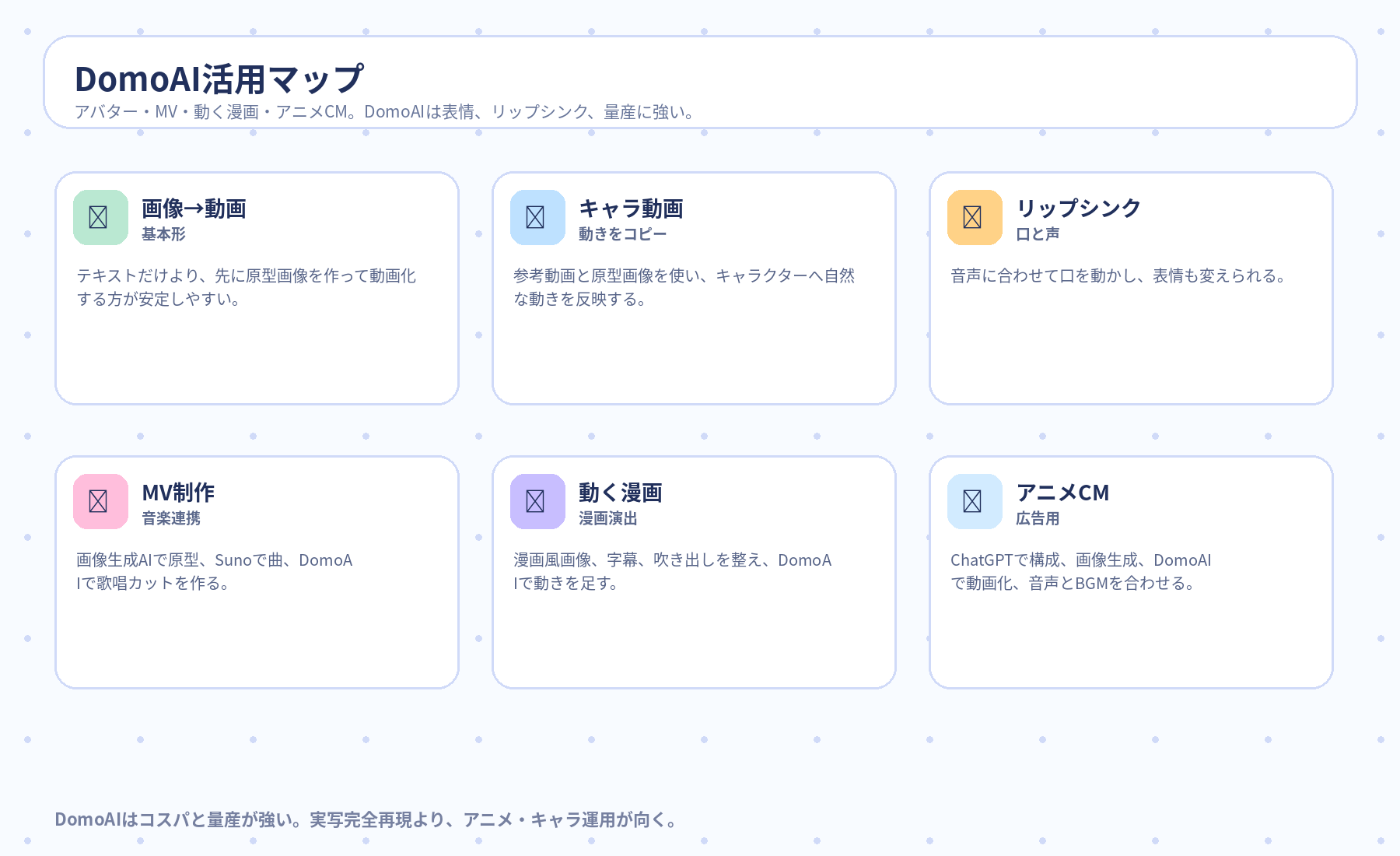Image resolution: width=1400 pixels, height=856 pixels.
Task: Click the header subtitle starting アバター・MV
Action: [x=385, y=112]
